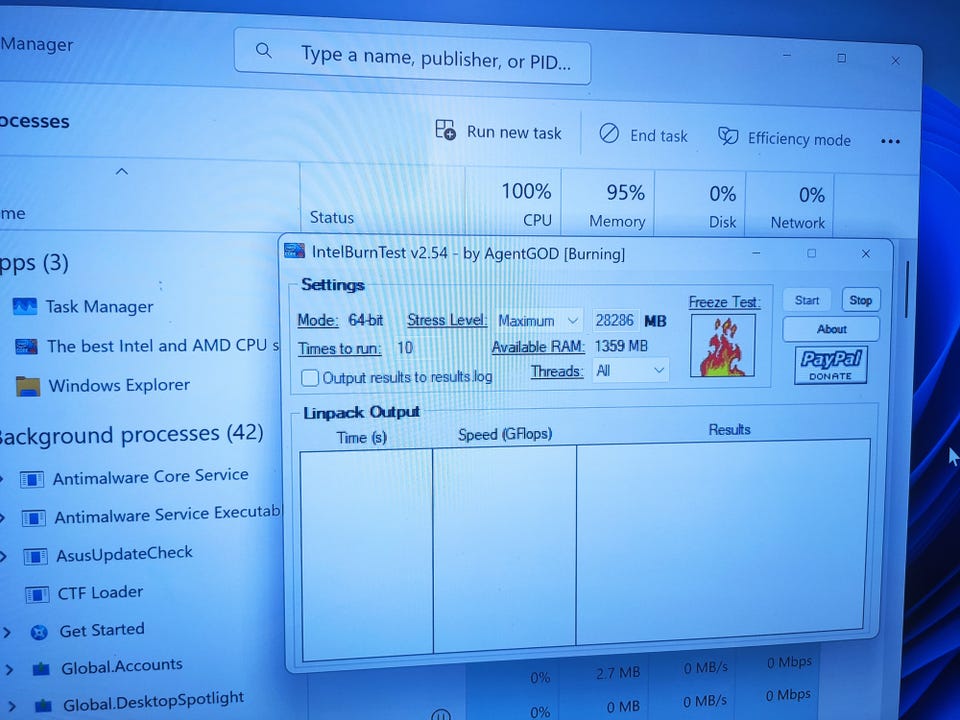Screen dimensions: 960x720
Task: Maximize the Task Manager window
Action: coord(842,58)
